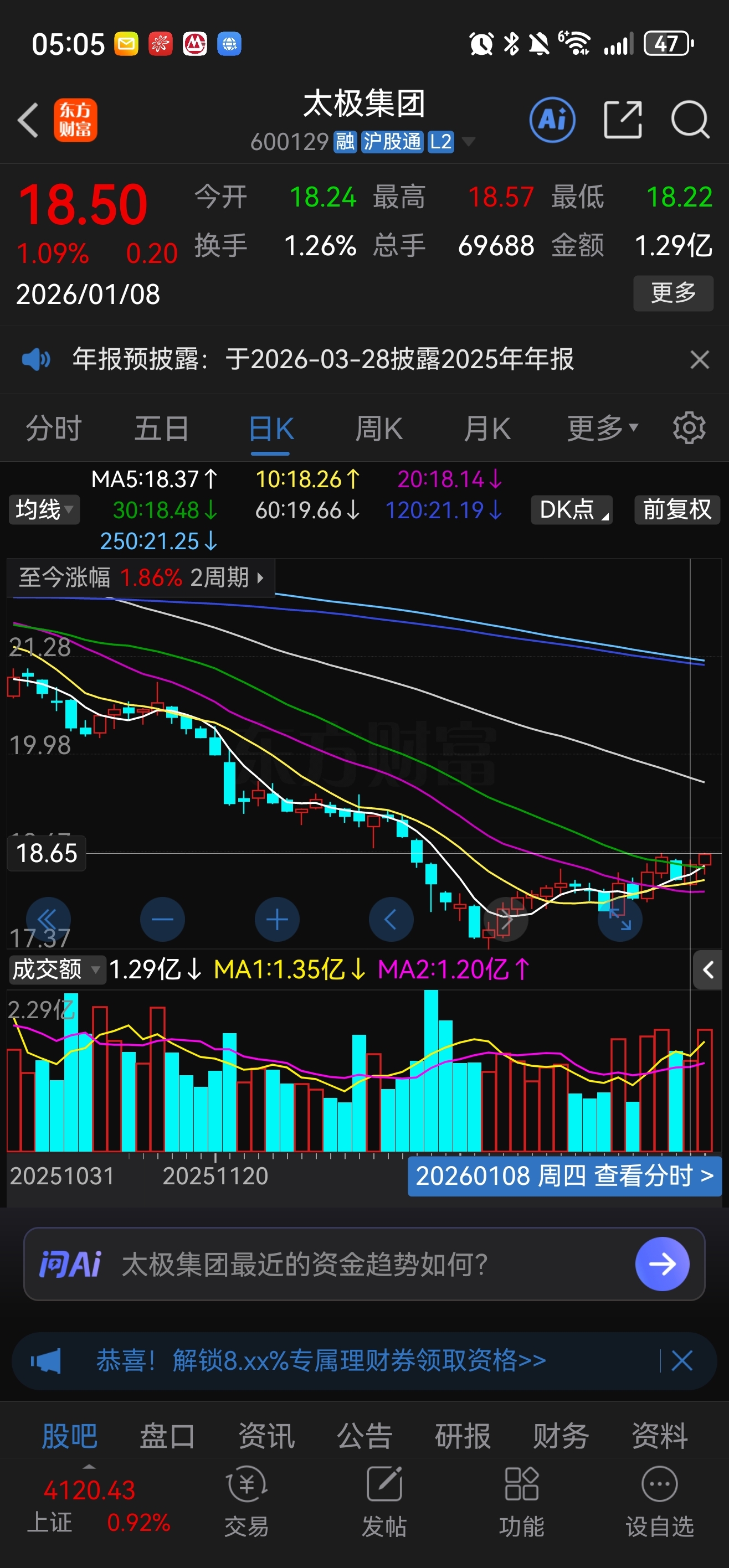Tap the L2 level tag
Image resolution: width=729 pixels, height=1568 pixels.
(x=440, y=142)
